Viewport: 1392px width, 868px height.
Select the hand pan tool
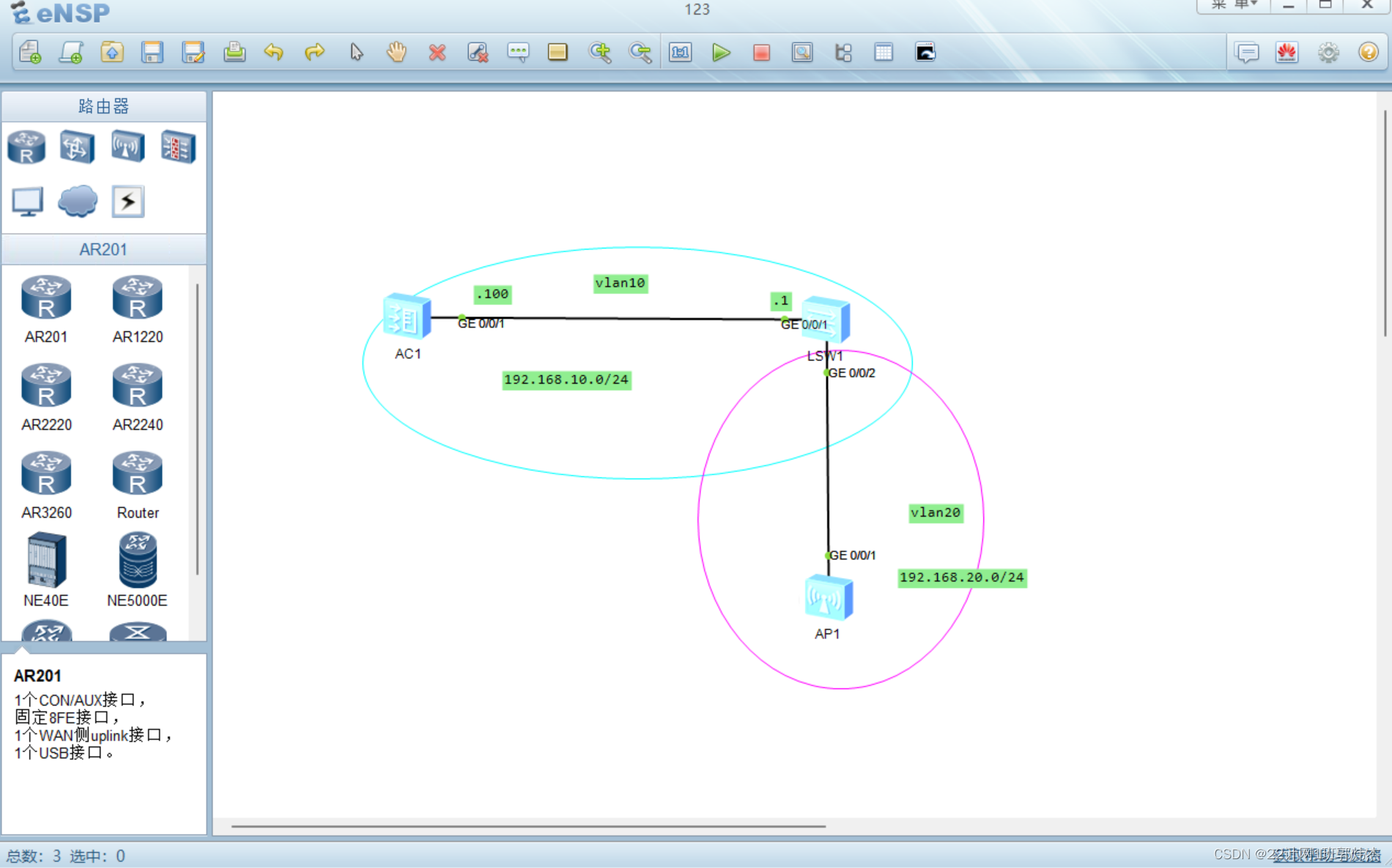coord(396,53)
